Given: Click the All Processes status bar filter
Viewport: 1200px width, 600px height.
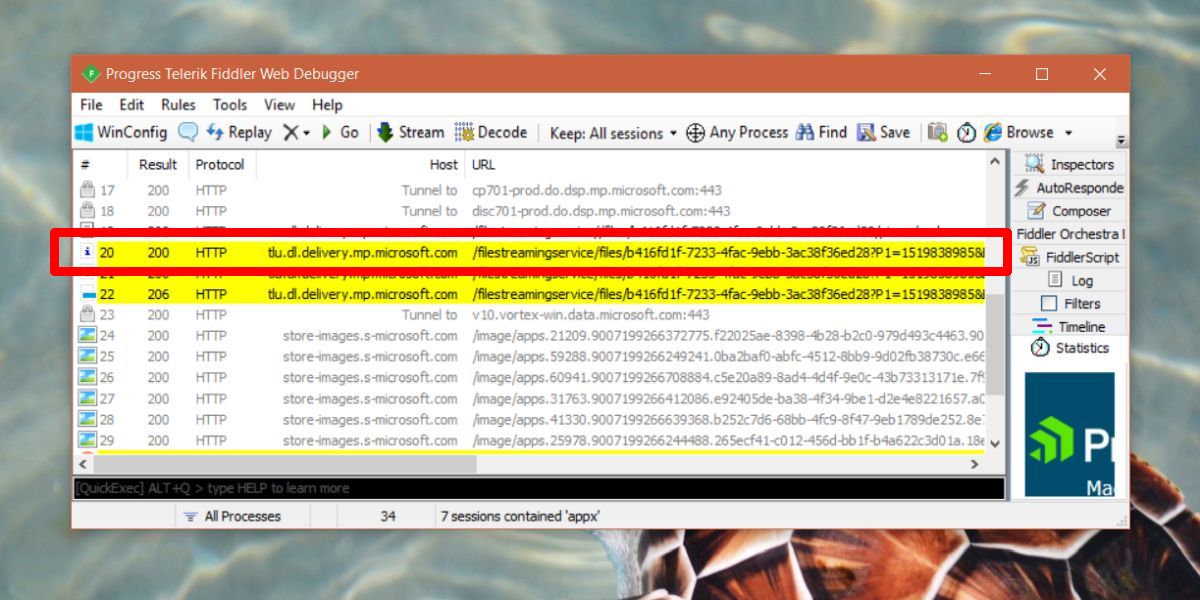Looking at the screenshot, I should point(232,516).
